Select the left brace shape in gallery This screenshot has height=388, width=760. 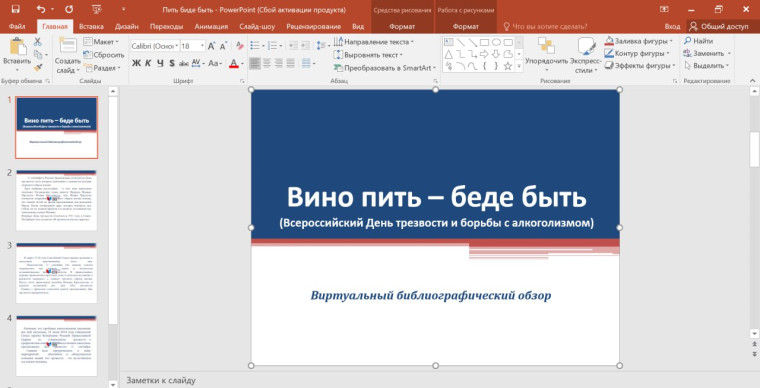[484, 66]
